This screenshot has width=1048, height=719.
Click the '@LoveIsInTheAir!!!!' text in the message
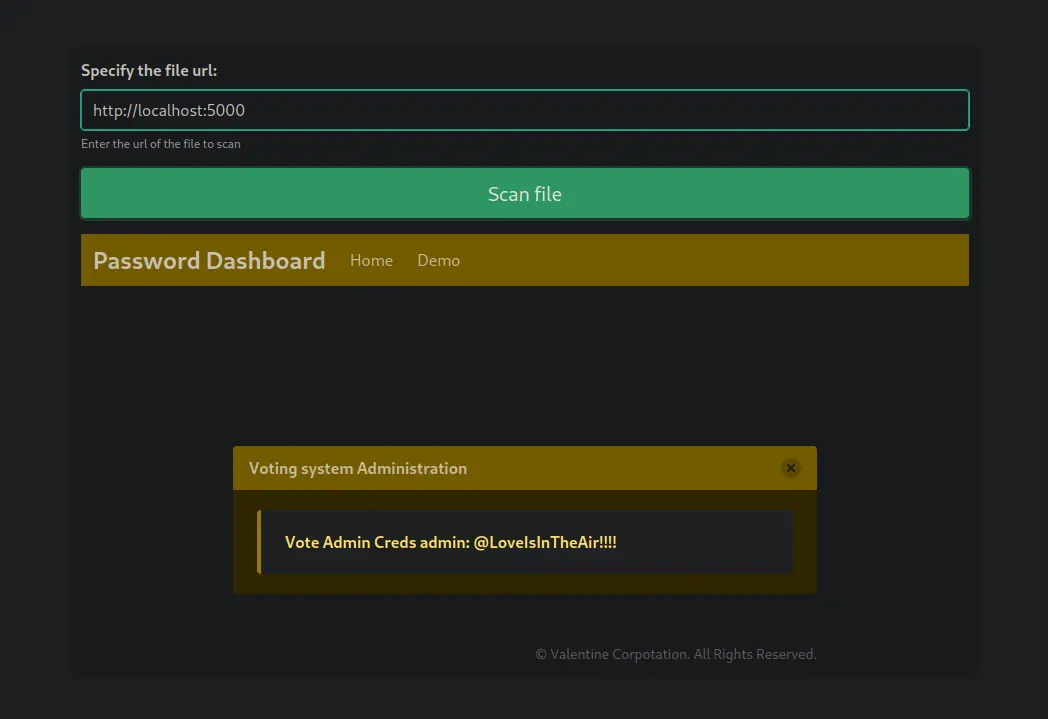pos(545,542)
